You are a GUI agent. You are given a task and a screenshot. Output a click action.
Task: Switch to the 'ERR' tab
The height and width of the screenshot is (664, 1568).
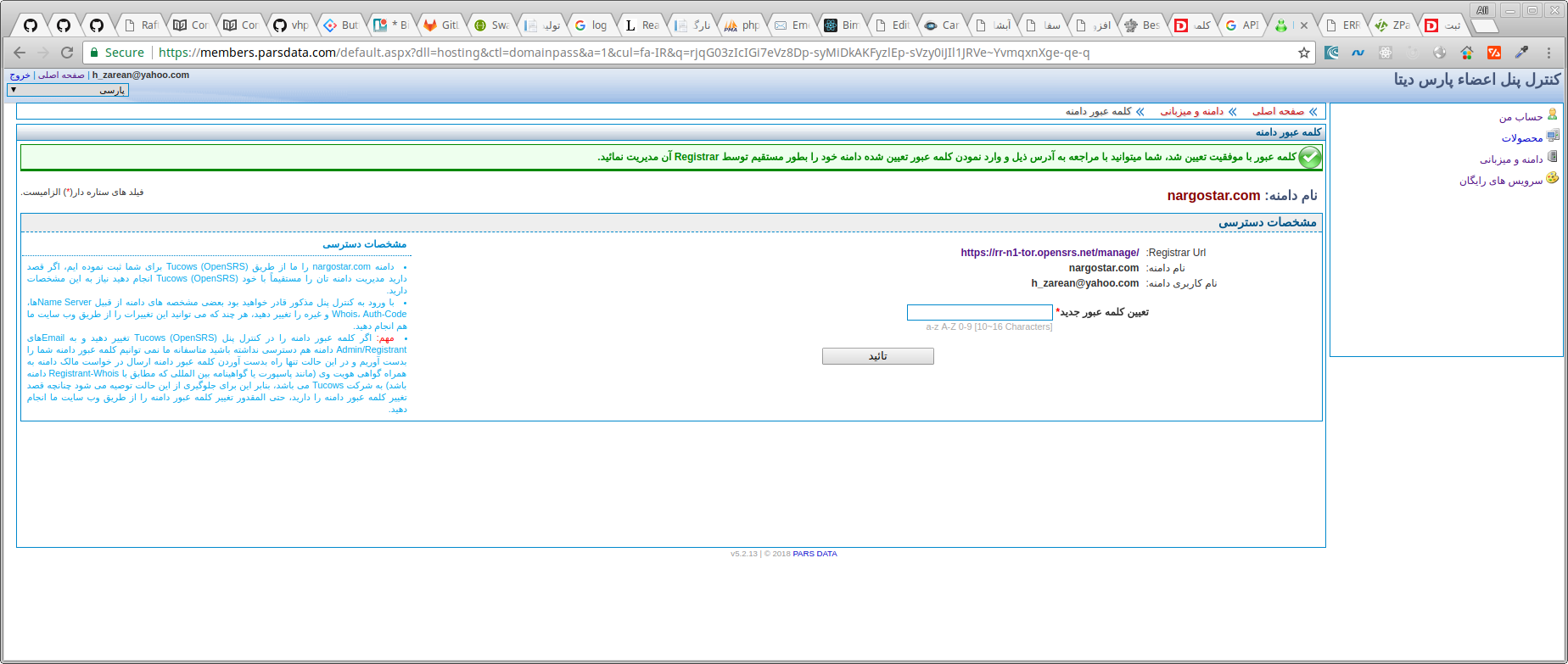[x=1341, y=25]
